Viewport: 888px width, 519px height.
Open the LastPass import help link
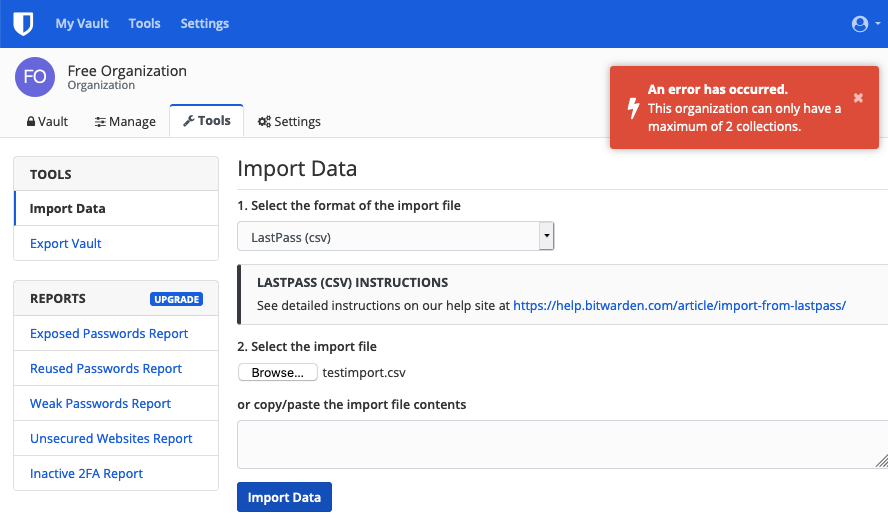click(x=679, y=305)
